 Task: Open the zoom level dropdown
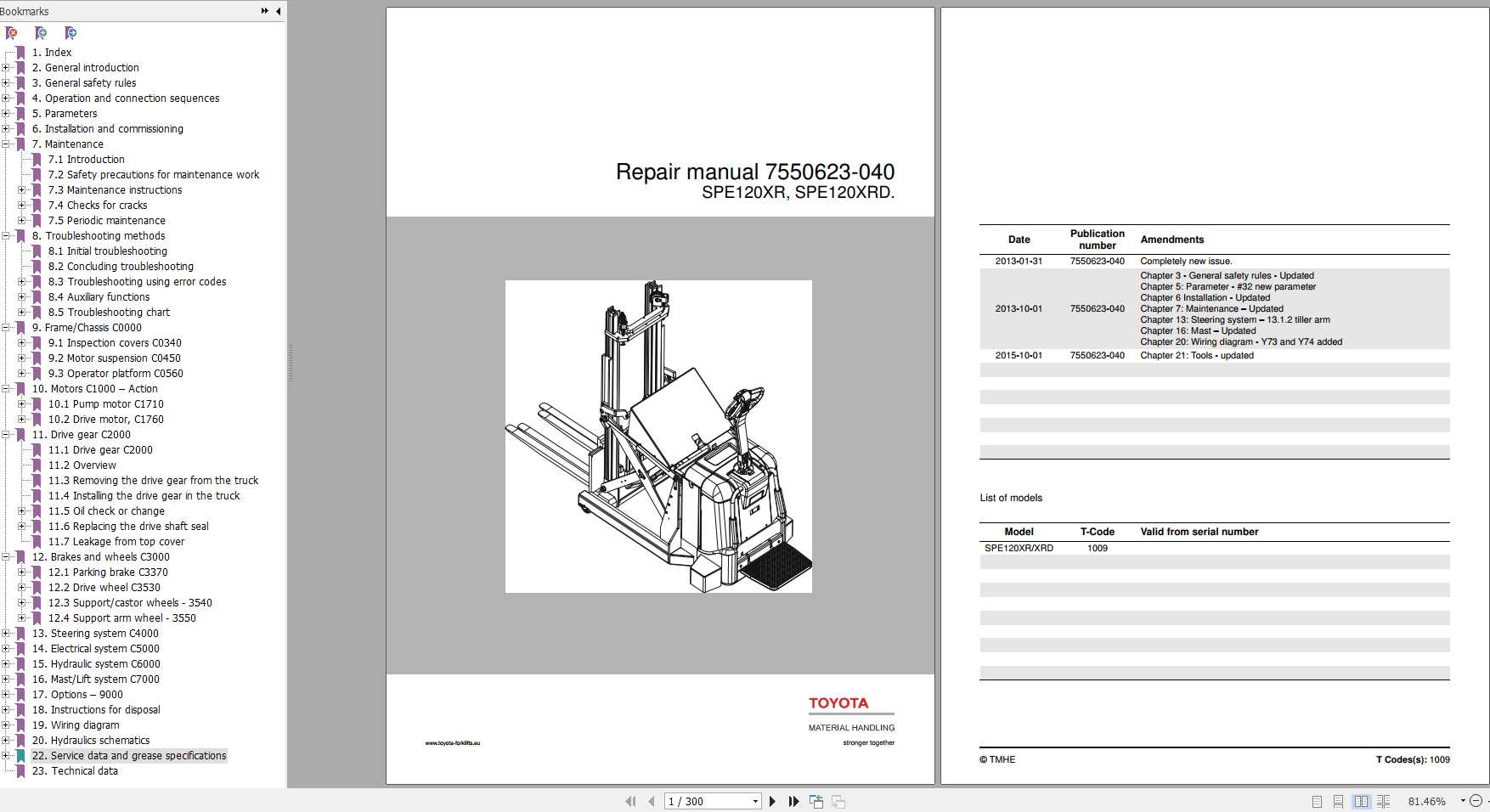1463,801
